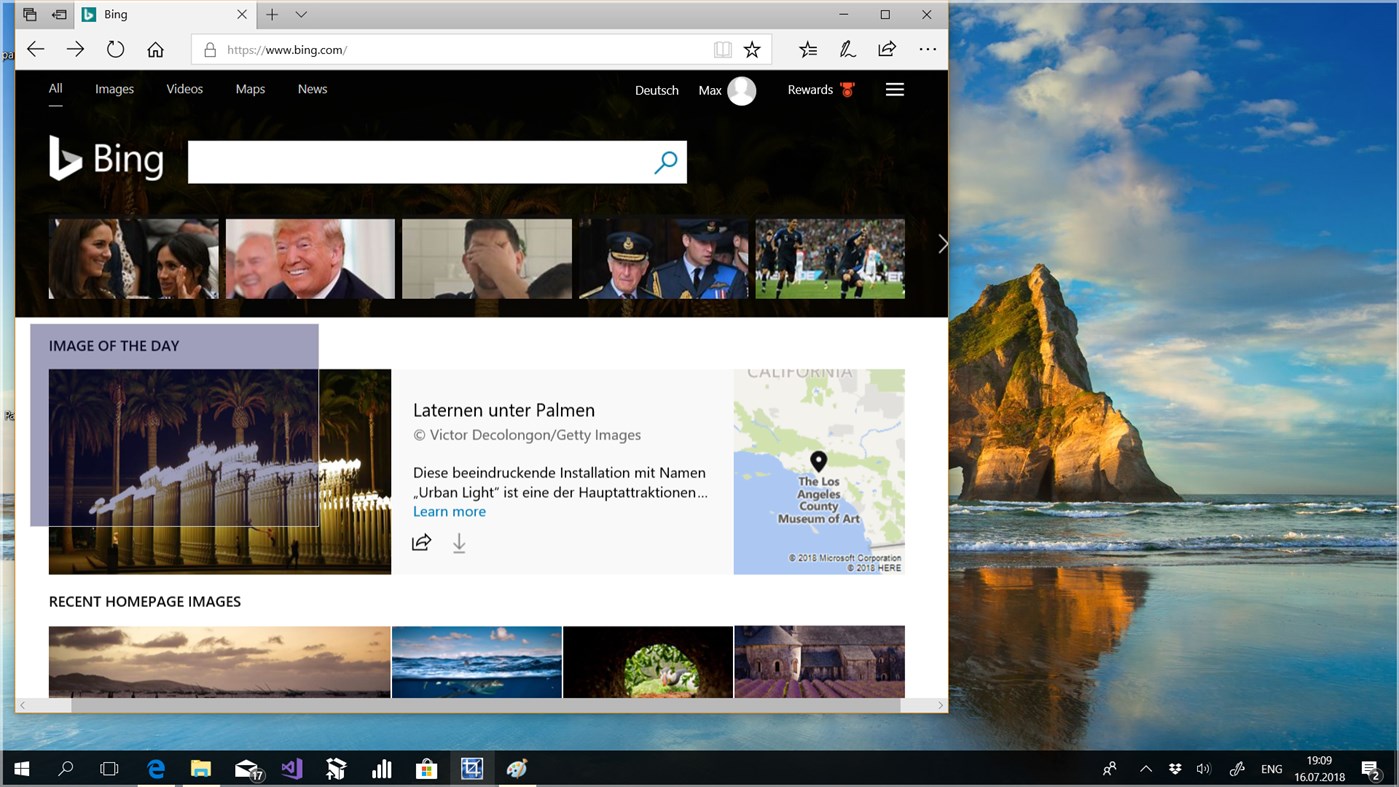Open Edge settings via the ellipsis menu
The image size is (1399, 787).
(x=927, y=48)
